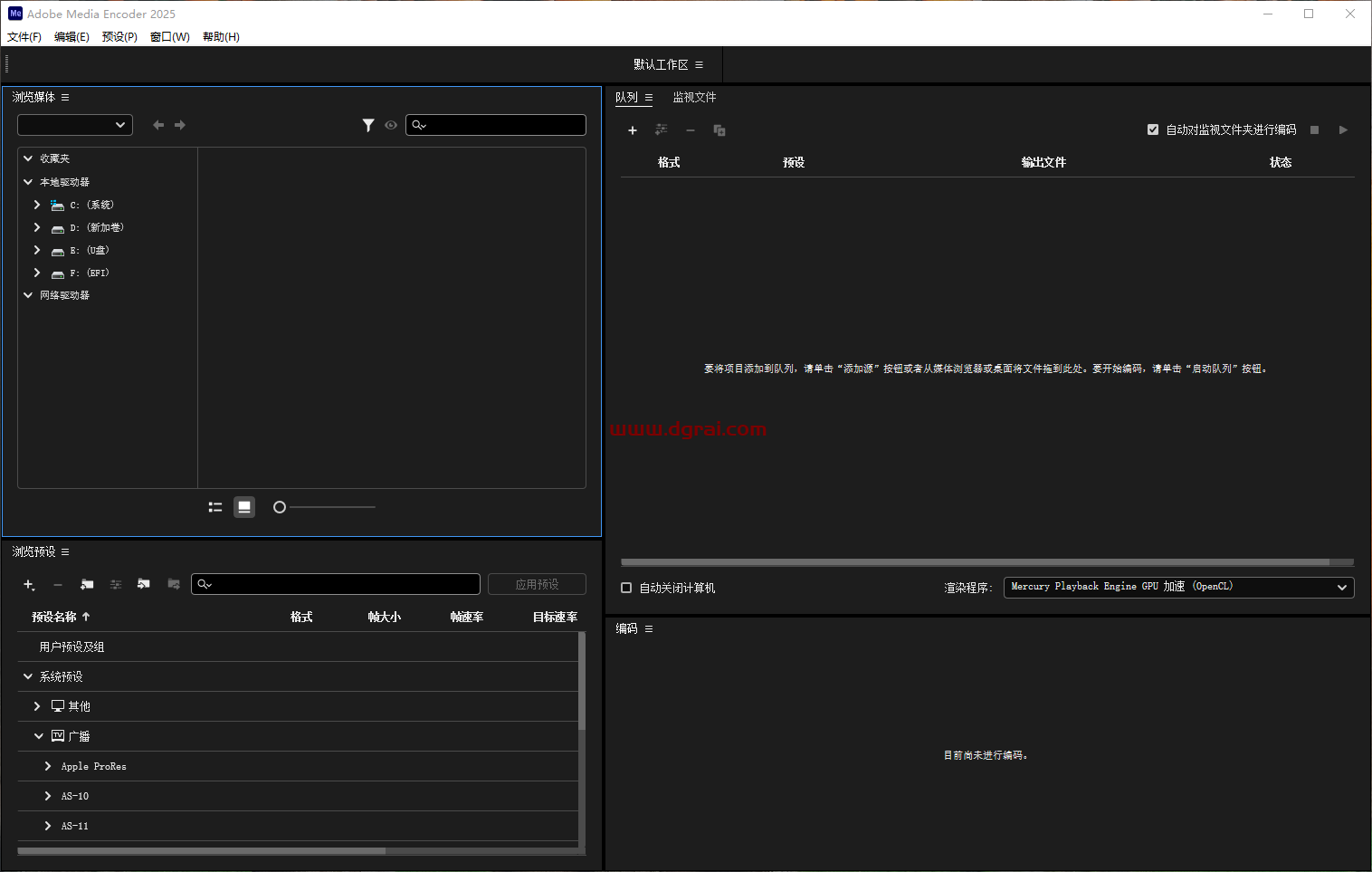Click the media browser search field
1372x872 pixels.
tap(496, 125)
